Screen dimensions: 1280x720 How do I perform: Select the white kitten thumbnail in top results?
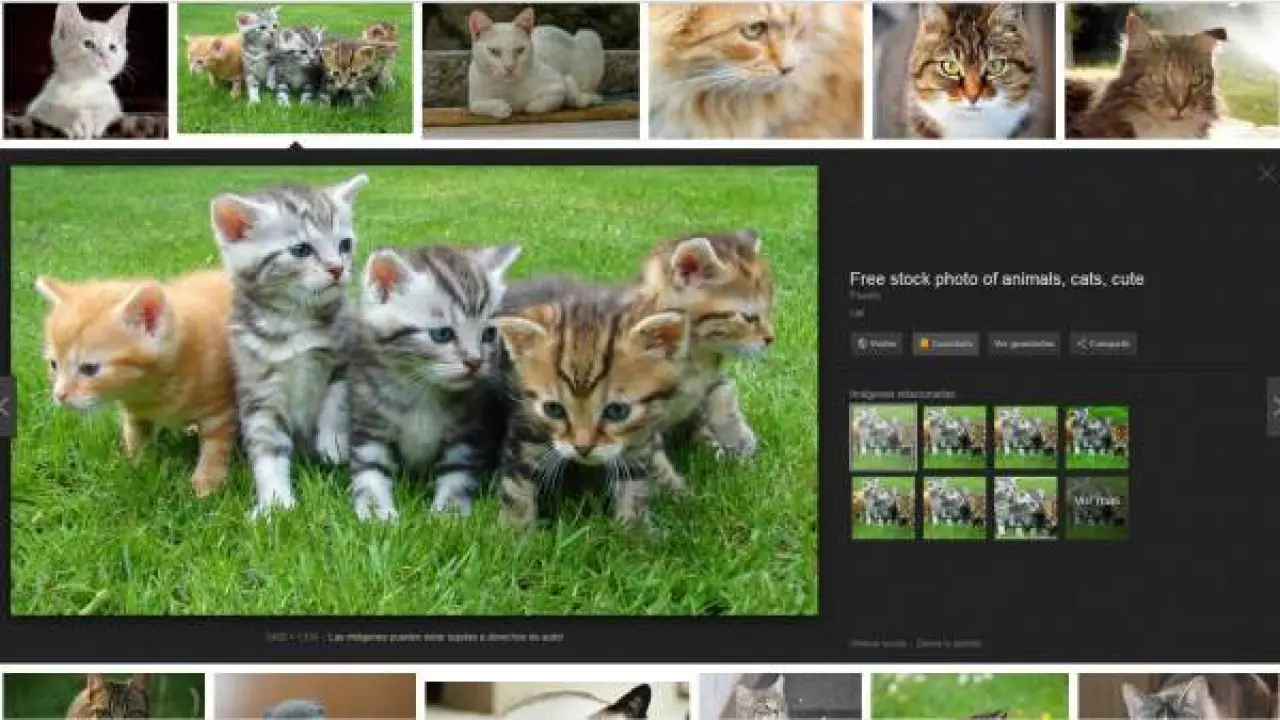tap(86, 70)
